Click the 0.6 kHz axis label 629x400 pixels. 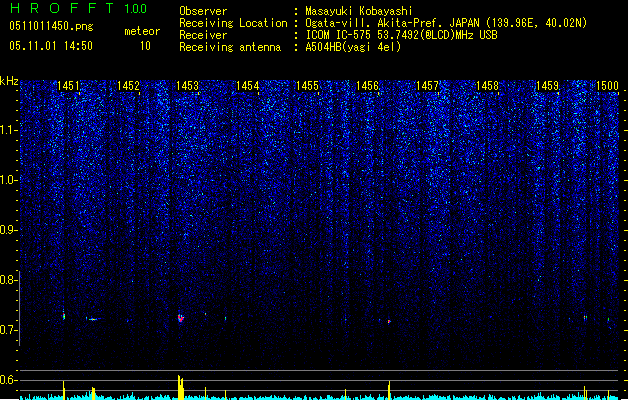click(8, 380)
